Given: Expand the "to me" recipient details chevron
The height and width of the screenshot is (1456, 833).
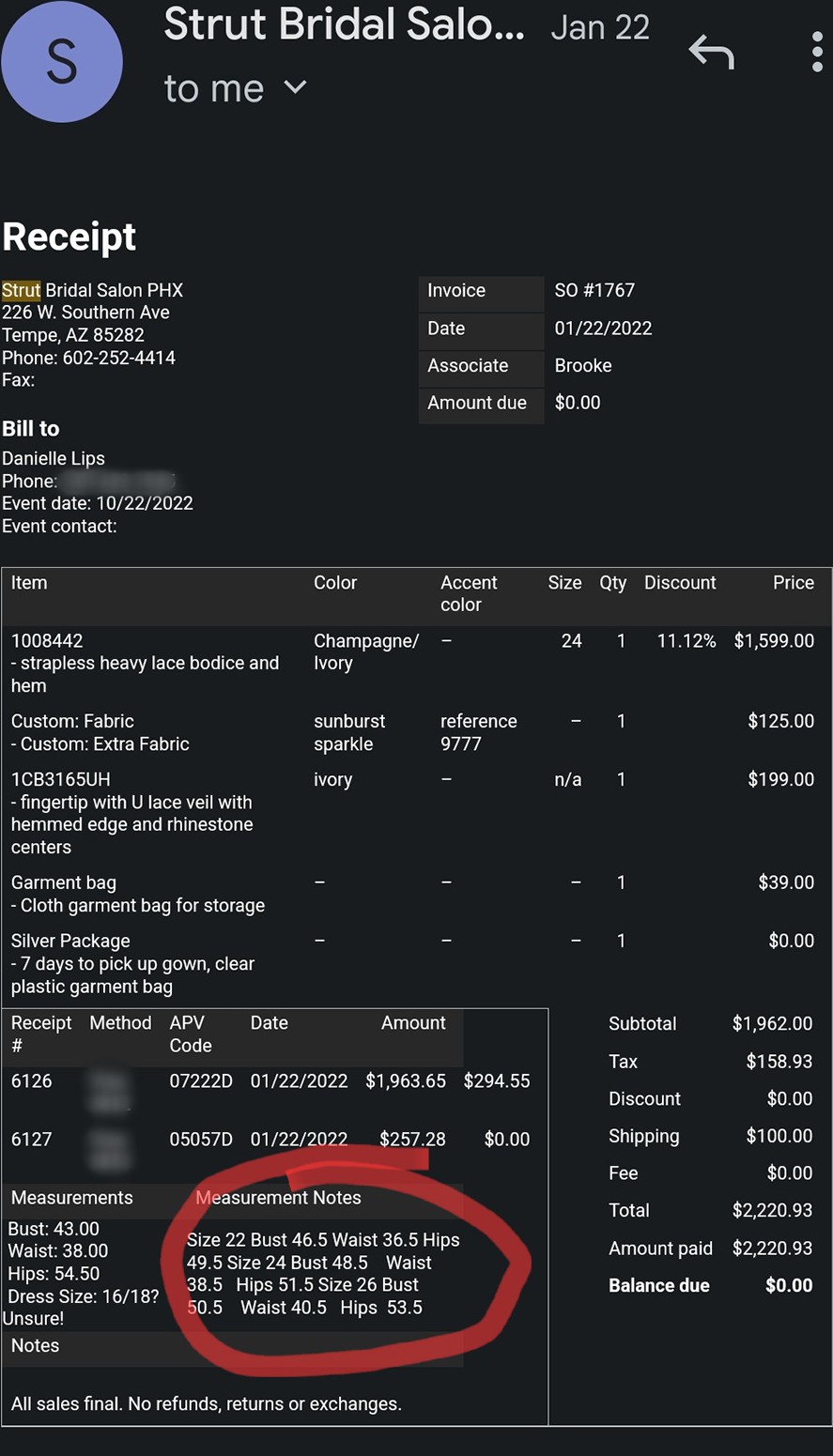Looking at the screenshot, I should click(x=295, y=87).
